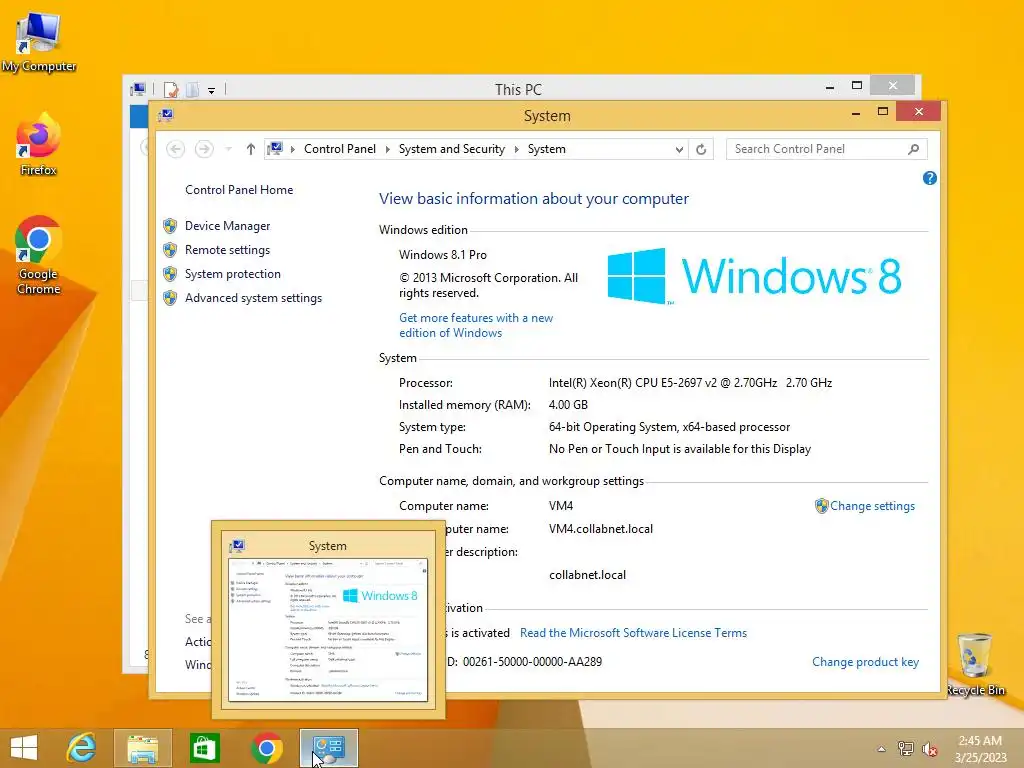The image size is (1024, 768).
Task: Go forward in System window
Action: pos(204,149)
